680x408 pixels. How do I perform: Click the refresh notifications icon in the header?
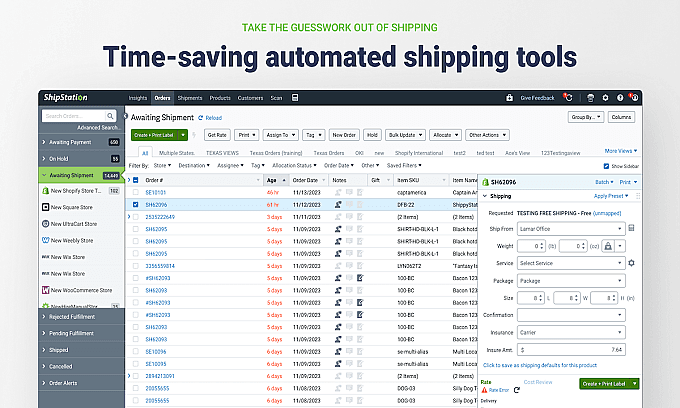[x=568, y=98]
